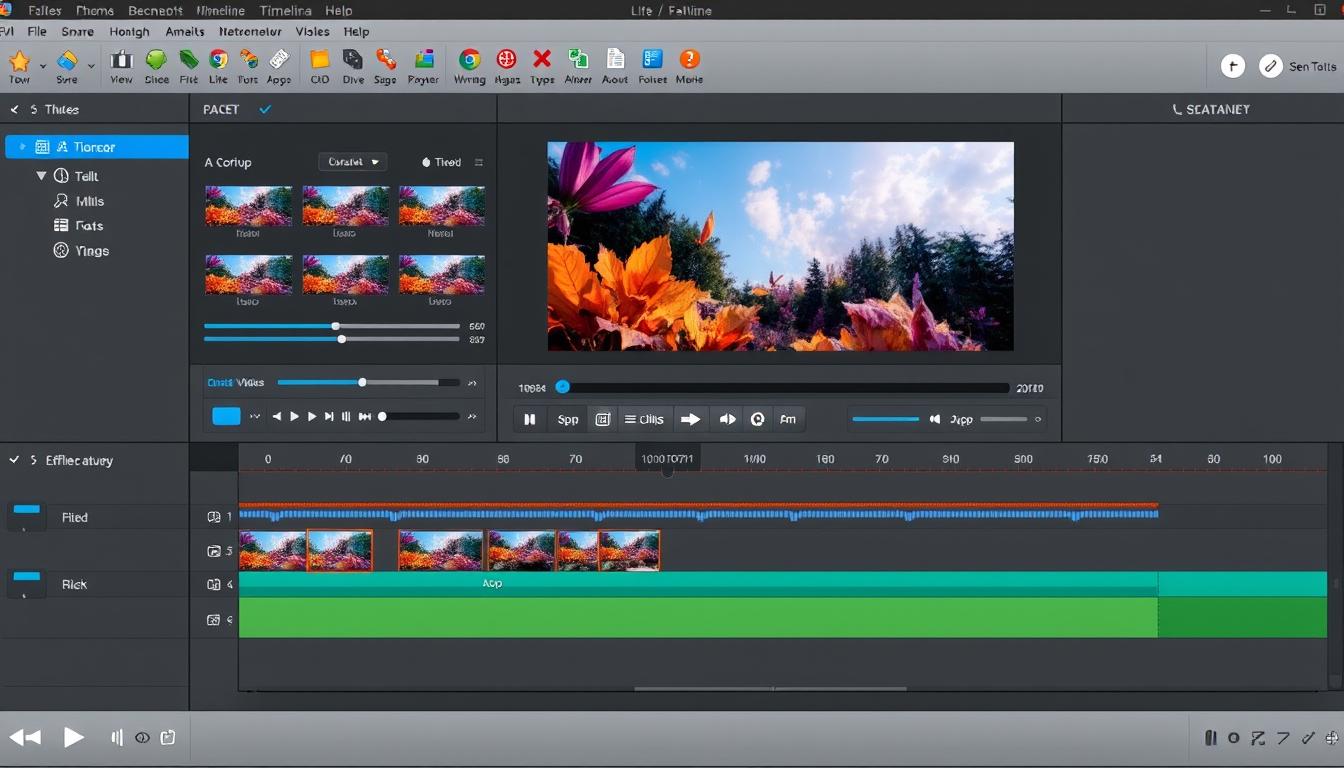Click the green 'Slice' toolbar icon

156,60
